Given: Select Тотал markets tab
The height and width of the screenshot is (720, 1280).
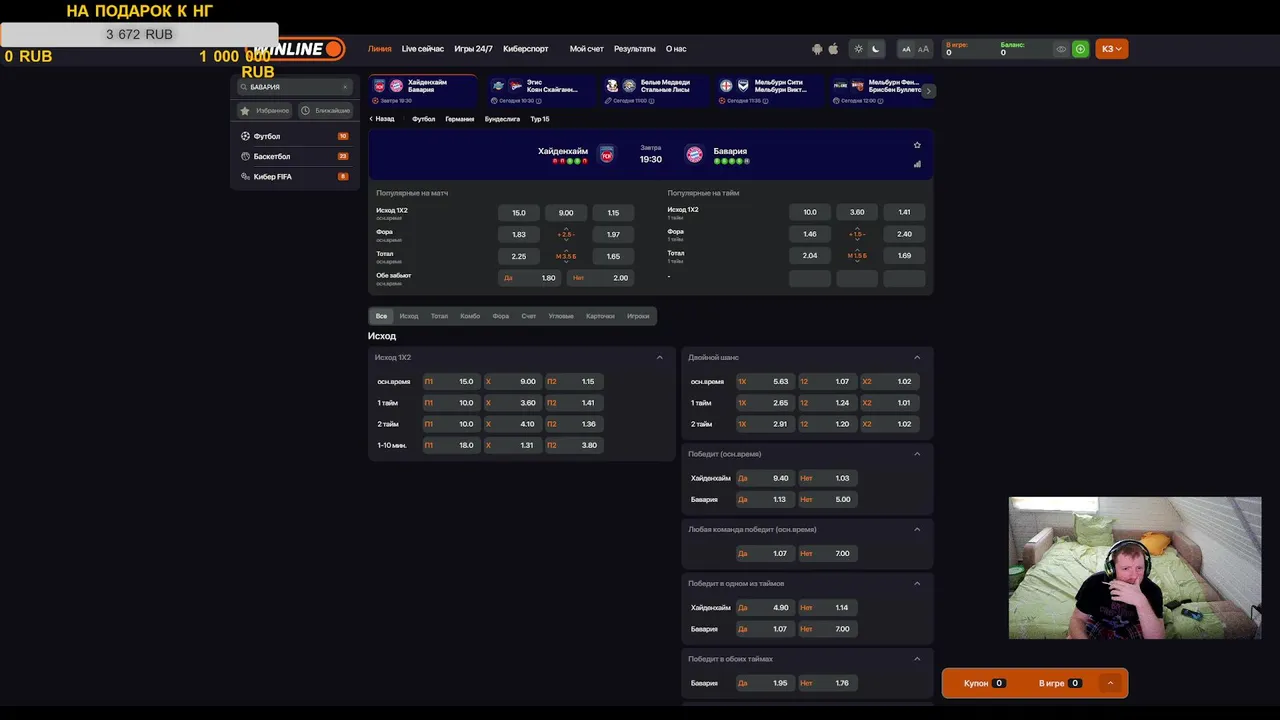Looking at the screenshot, I should pos(439,316).
